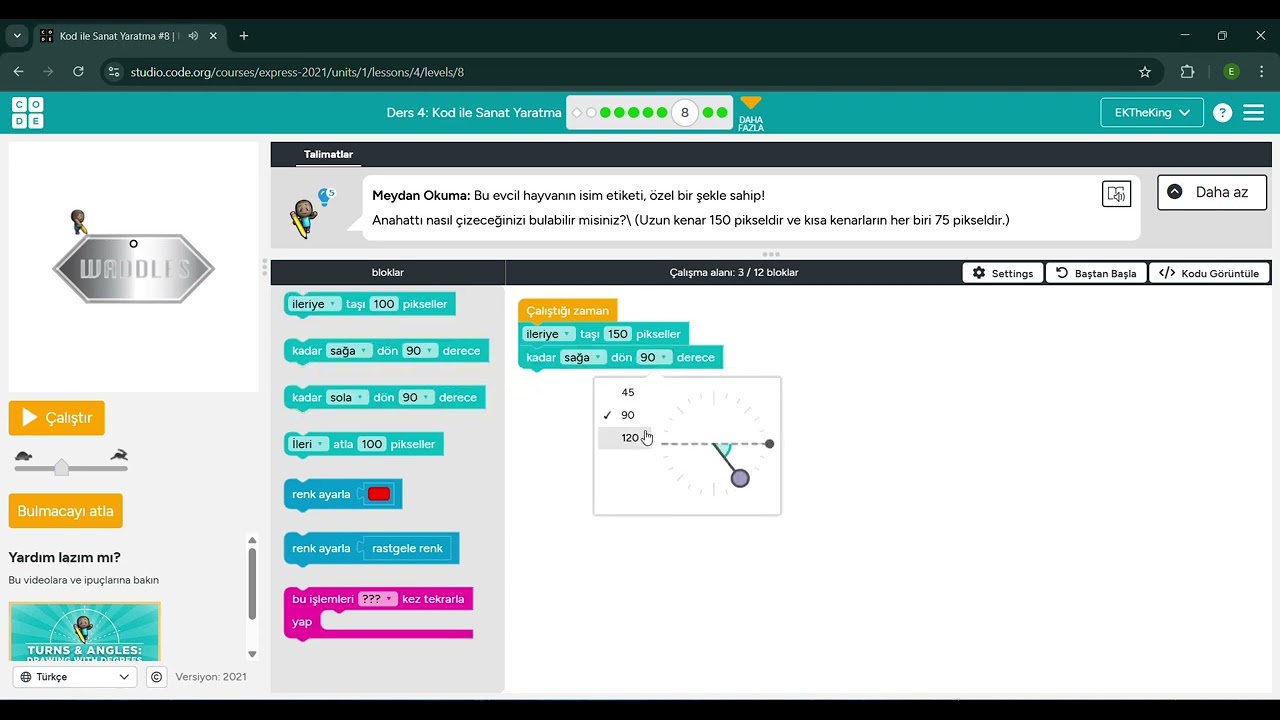Click the turtle slow-speed icon
The width and height of the screenshot is (1280, 720).
(x=23, y=456)
